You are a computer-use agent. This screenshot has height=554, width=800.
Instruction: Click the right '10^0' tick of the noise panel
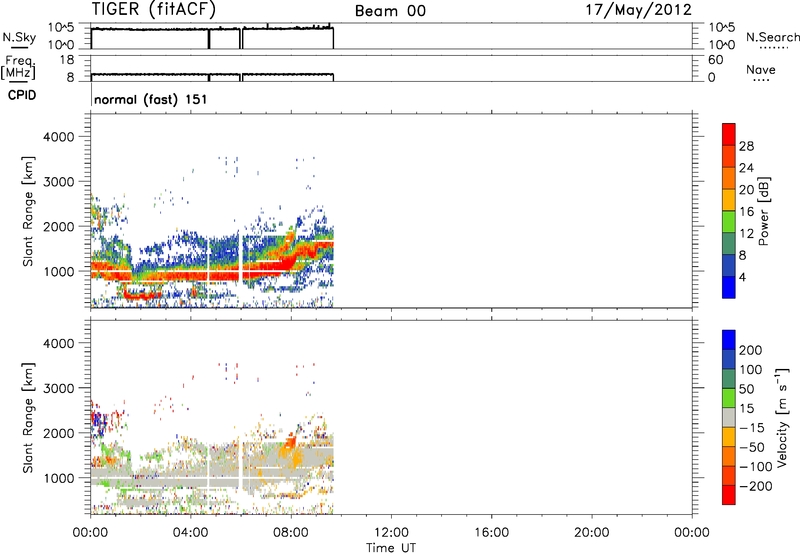point(721,45)
